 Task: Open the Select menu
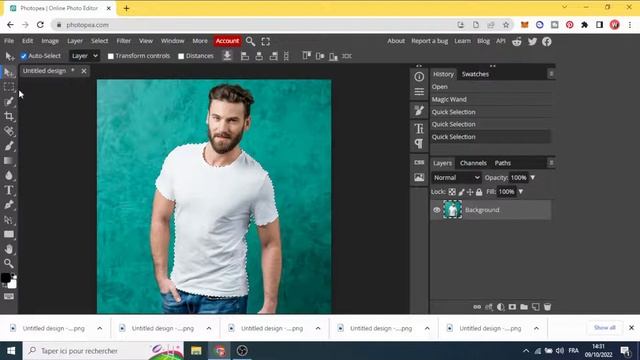(x=100, y=41)
